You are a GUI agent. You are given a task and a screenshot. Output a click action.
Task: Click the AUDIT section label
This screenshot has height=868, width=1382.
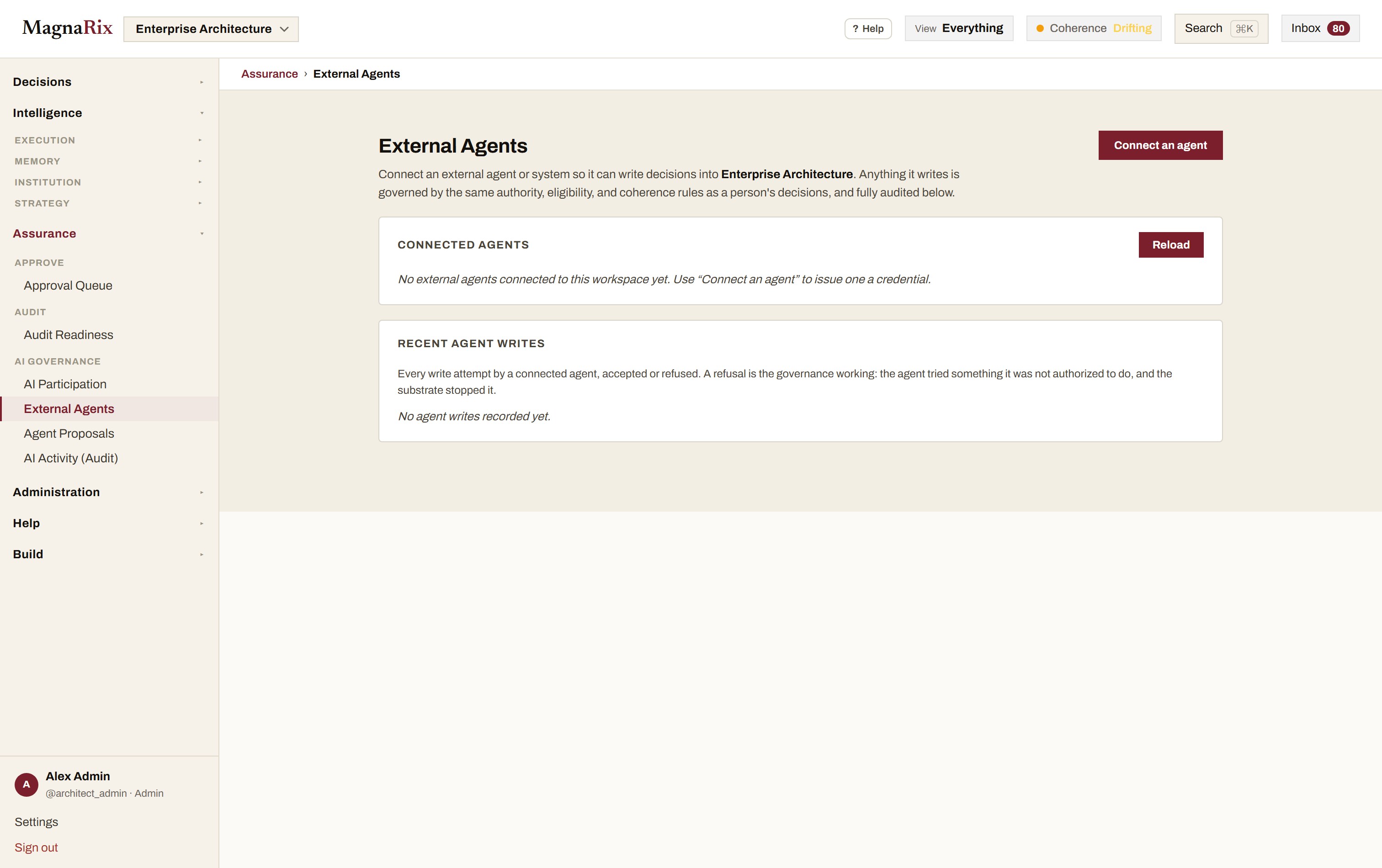(30, 312)
